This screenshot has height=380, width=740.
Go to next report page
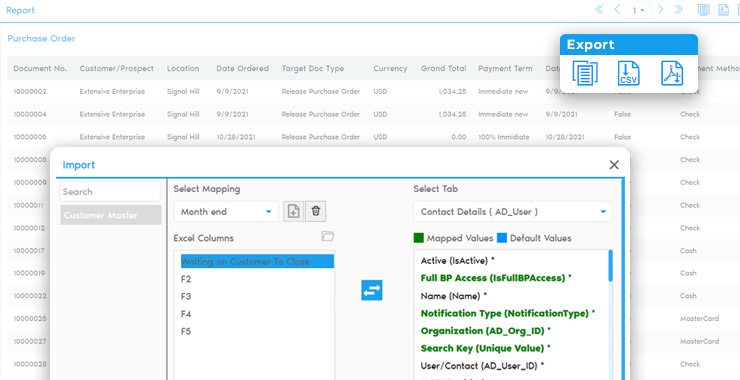(661, 9)
